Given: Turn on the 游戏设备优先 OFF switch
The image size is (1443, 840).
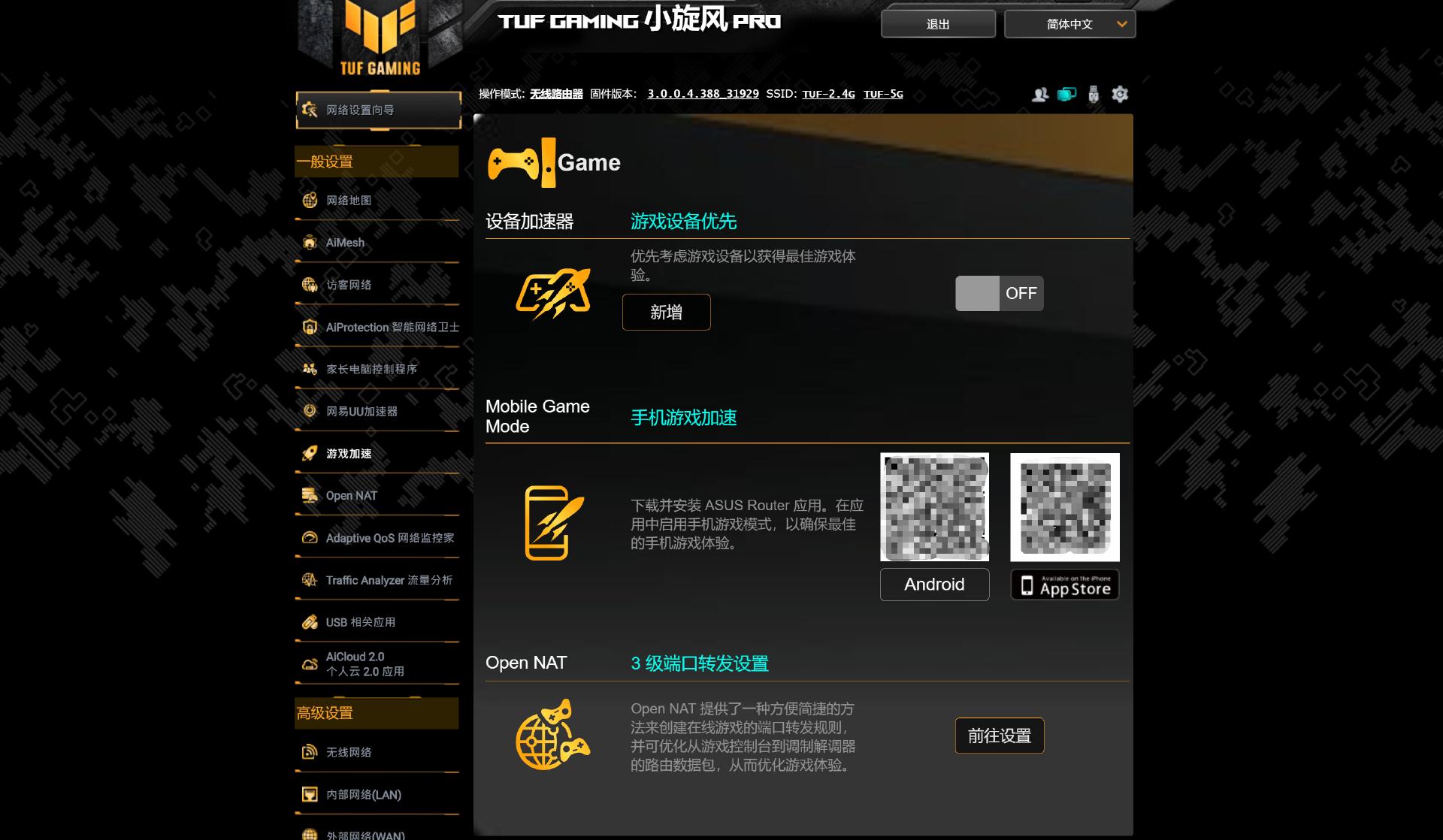Looking at the screenshot, I should (999, 293).
